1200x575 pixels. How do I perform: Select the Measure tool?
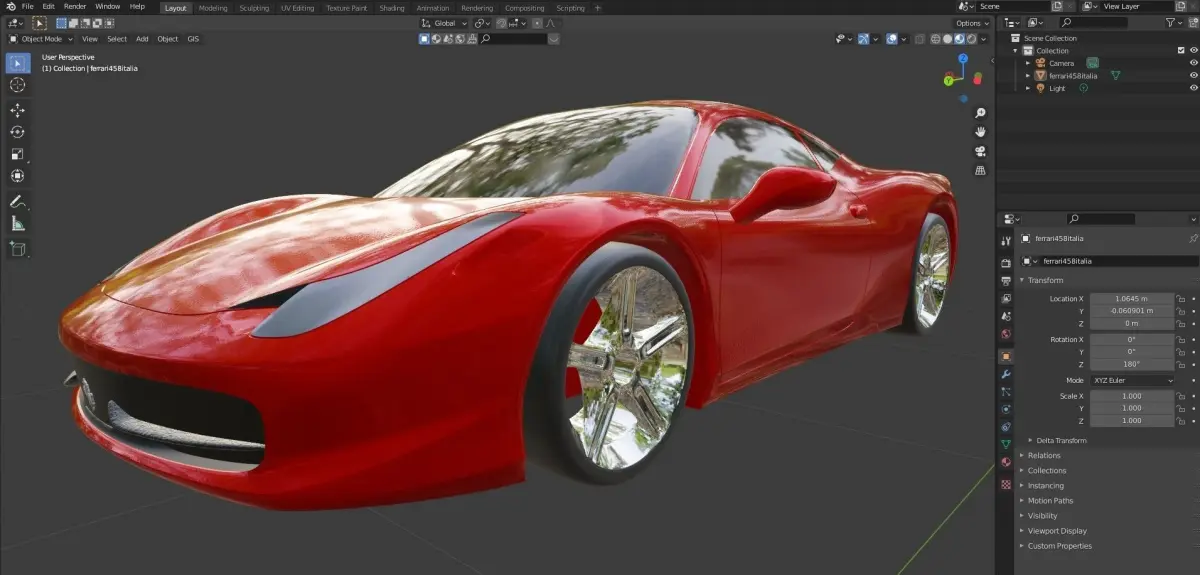point(18,223)
